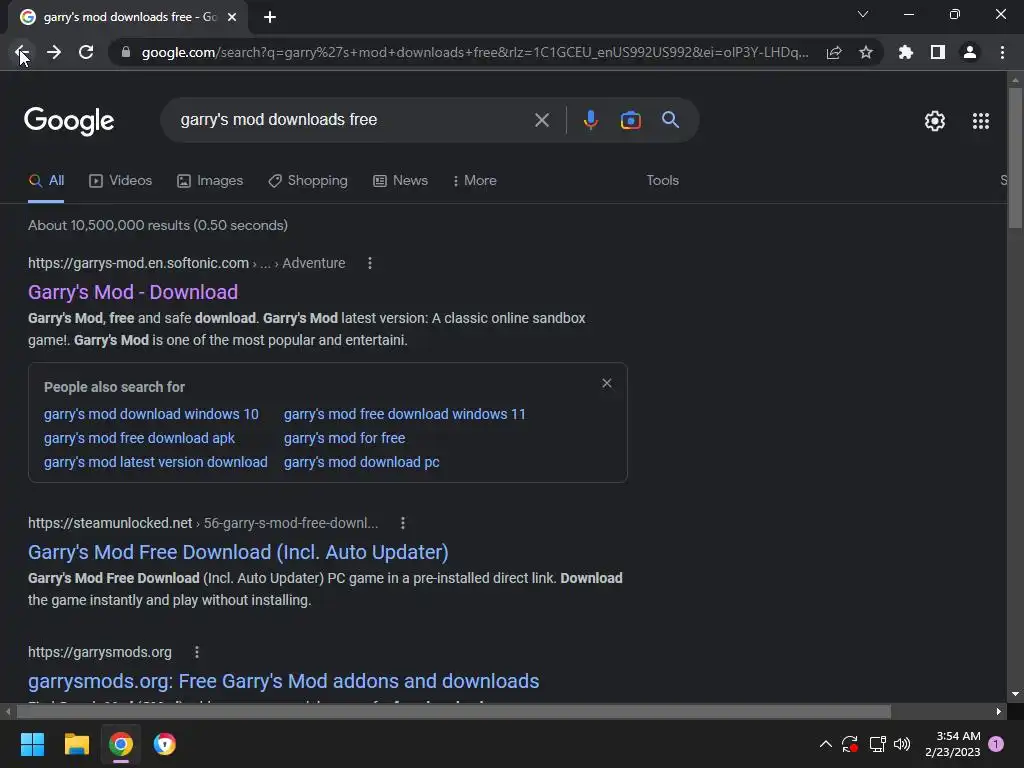Open Google quick settings gear
Image resolution: width=1024 pixels, height=768 pixels.
point(935,121)
